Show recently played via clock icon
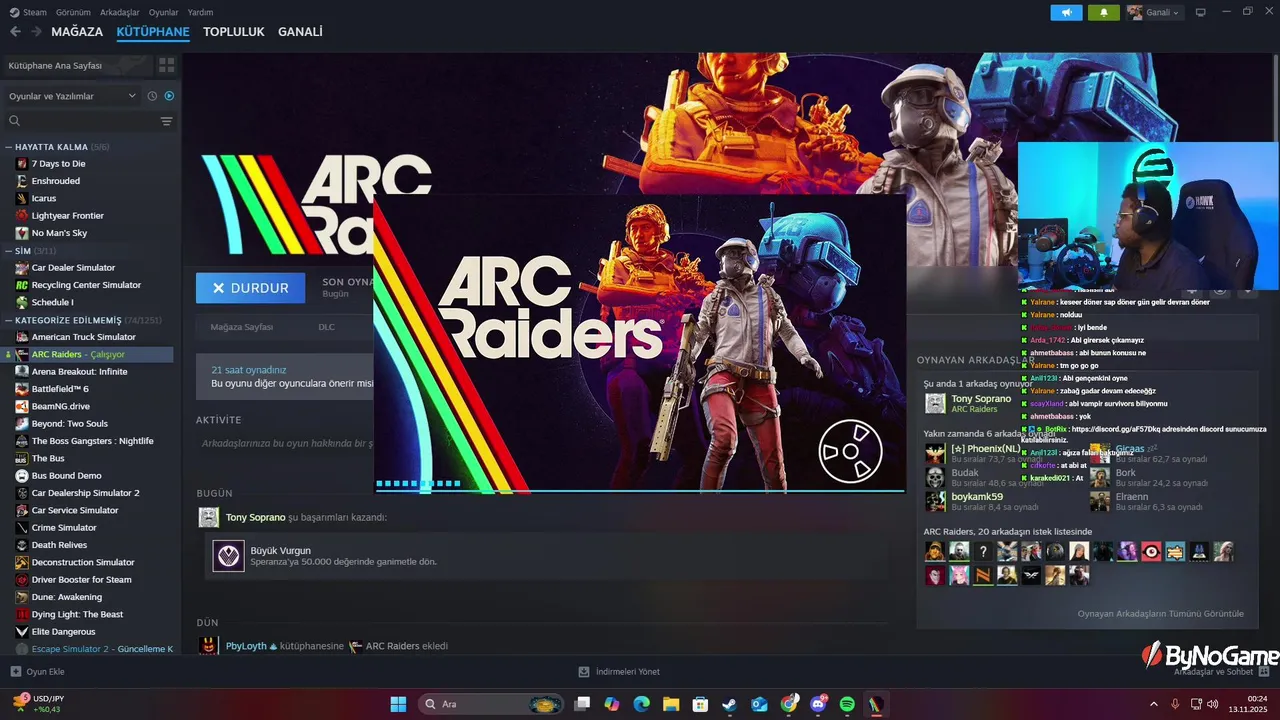The height and width of the screenshot is (720, 1280). click(x=152, y=96)
